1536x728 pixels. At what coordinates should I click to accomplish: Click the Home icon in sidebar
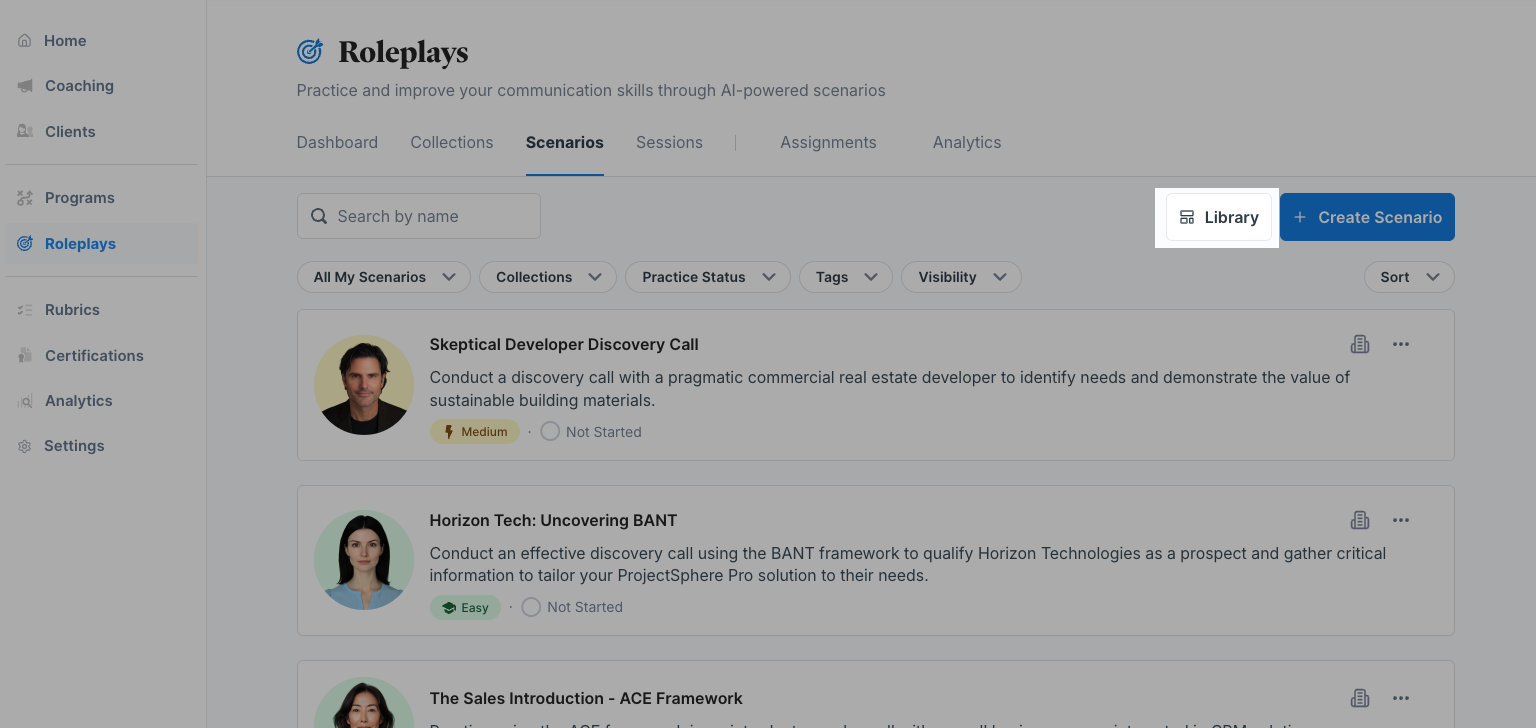(25, 41)
